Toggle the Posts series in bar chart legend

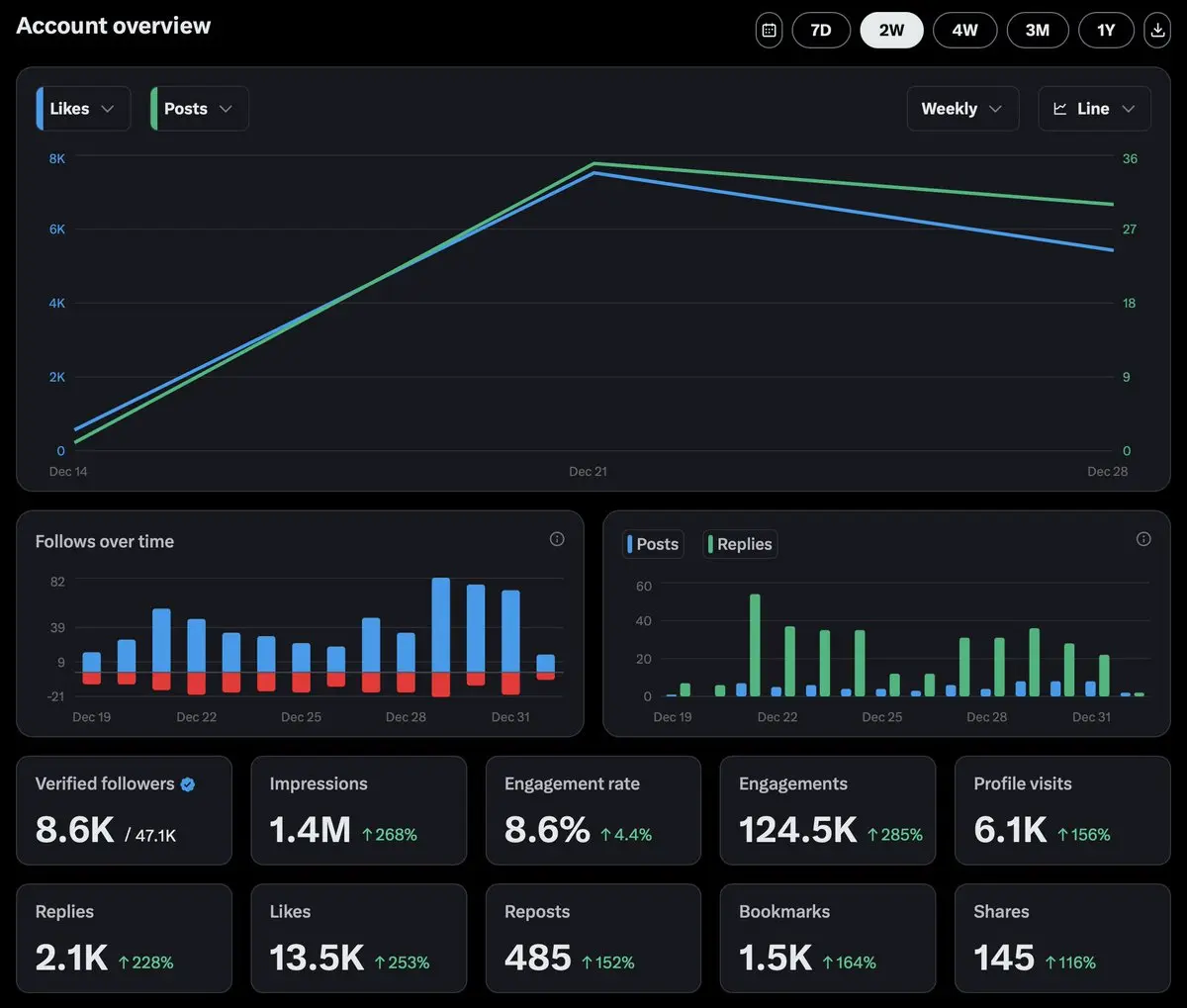(x=653, y=544)
